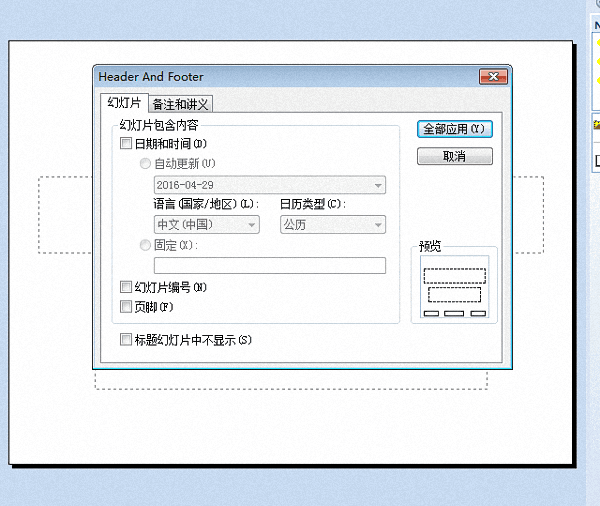Toggle the 页脚 footer checkbox

126,306
